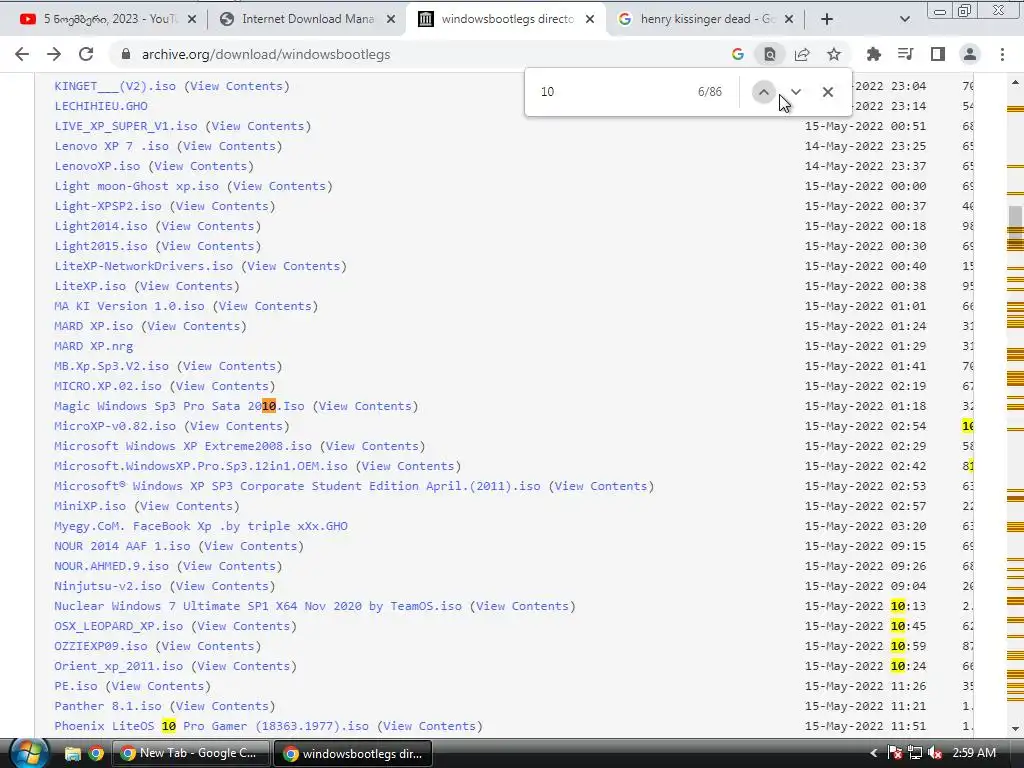The width and height of the screenshot is (1024, 768).
Task: Click the muted volume tray icon
Action: tap(935, 753)
